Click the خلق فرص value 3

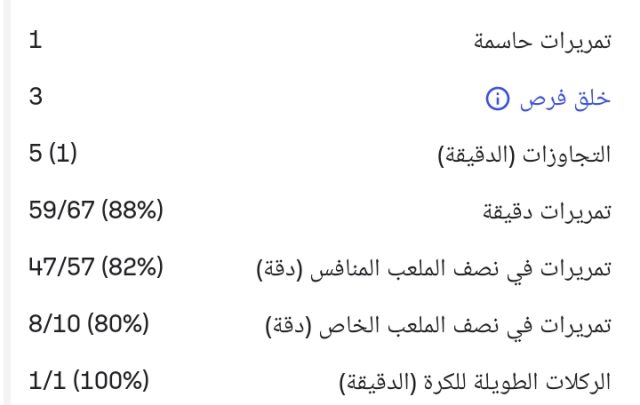pos(37,97)
